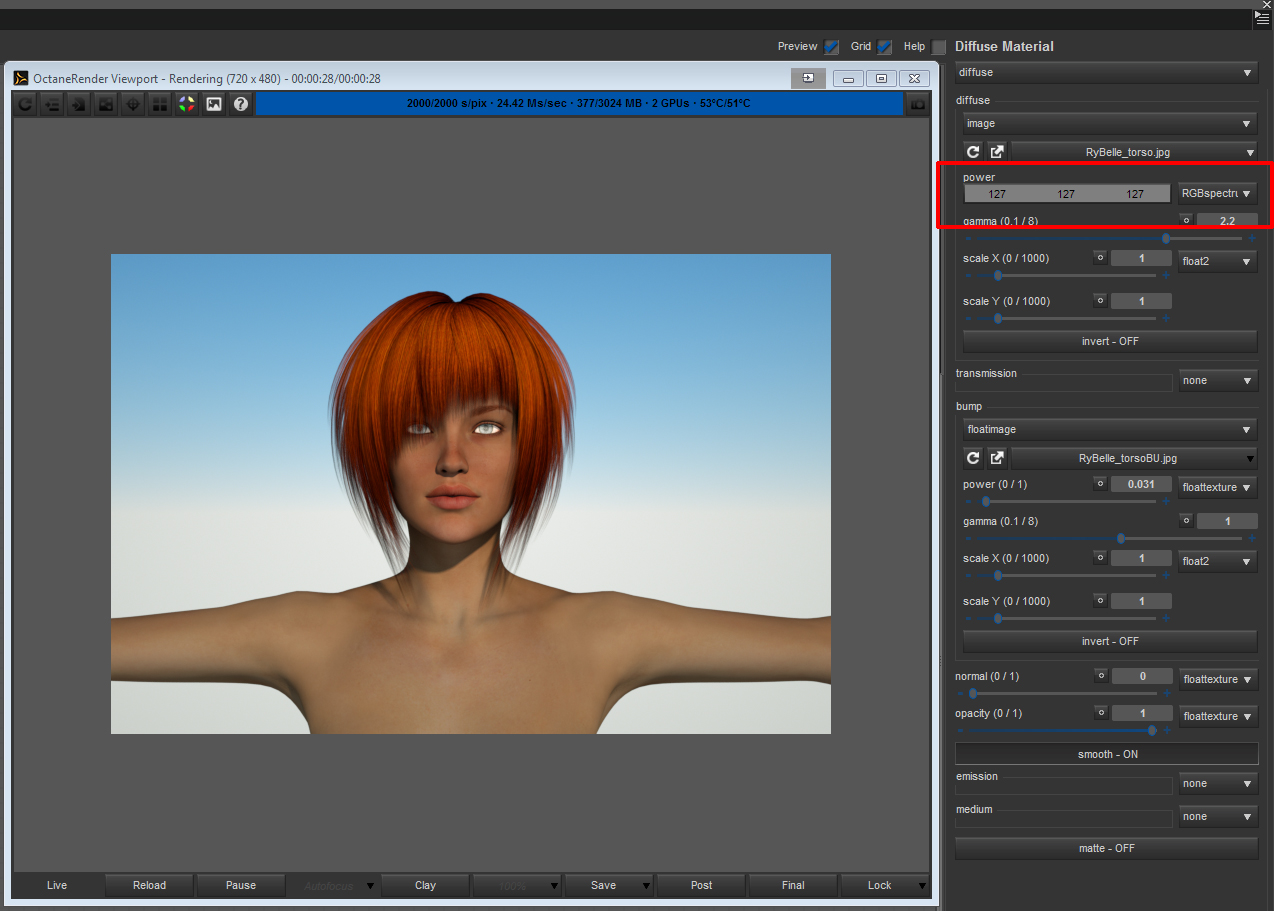The image size is (1274, 911).
Task: Click the scale X value field under diffuse
Action: (1141, 259)
